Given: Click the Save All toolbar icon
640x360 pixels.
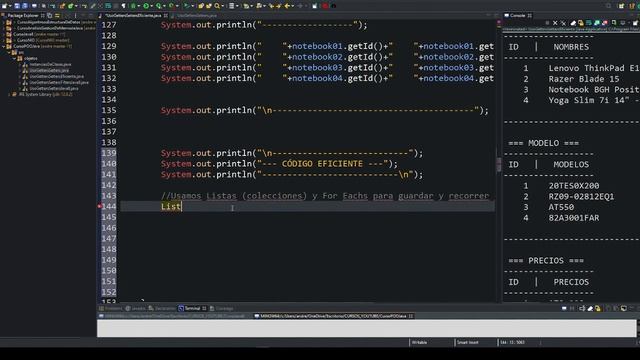Looking at the screenshot, I should point(25,6).
